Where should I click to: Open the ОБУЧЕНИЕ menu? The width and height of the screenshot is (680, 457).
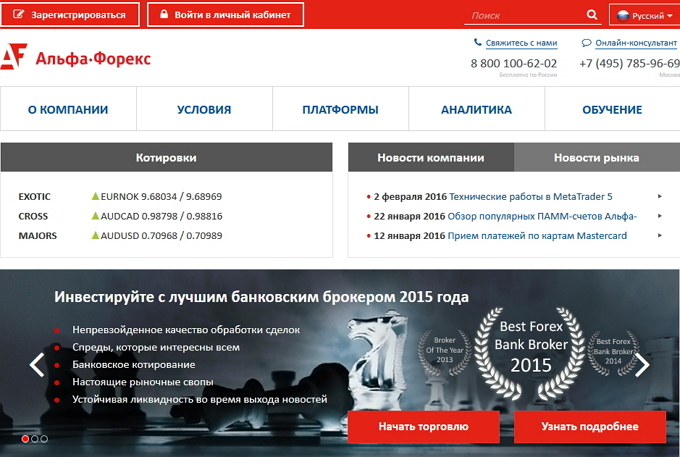click(612, 109)
